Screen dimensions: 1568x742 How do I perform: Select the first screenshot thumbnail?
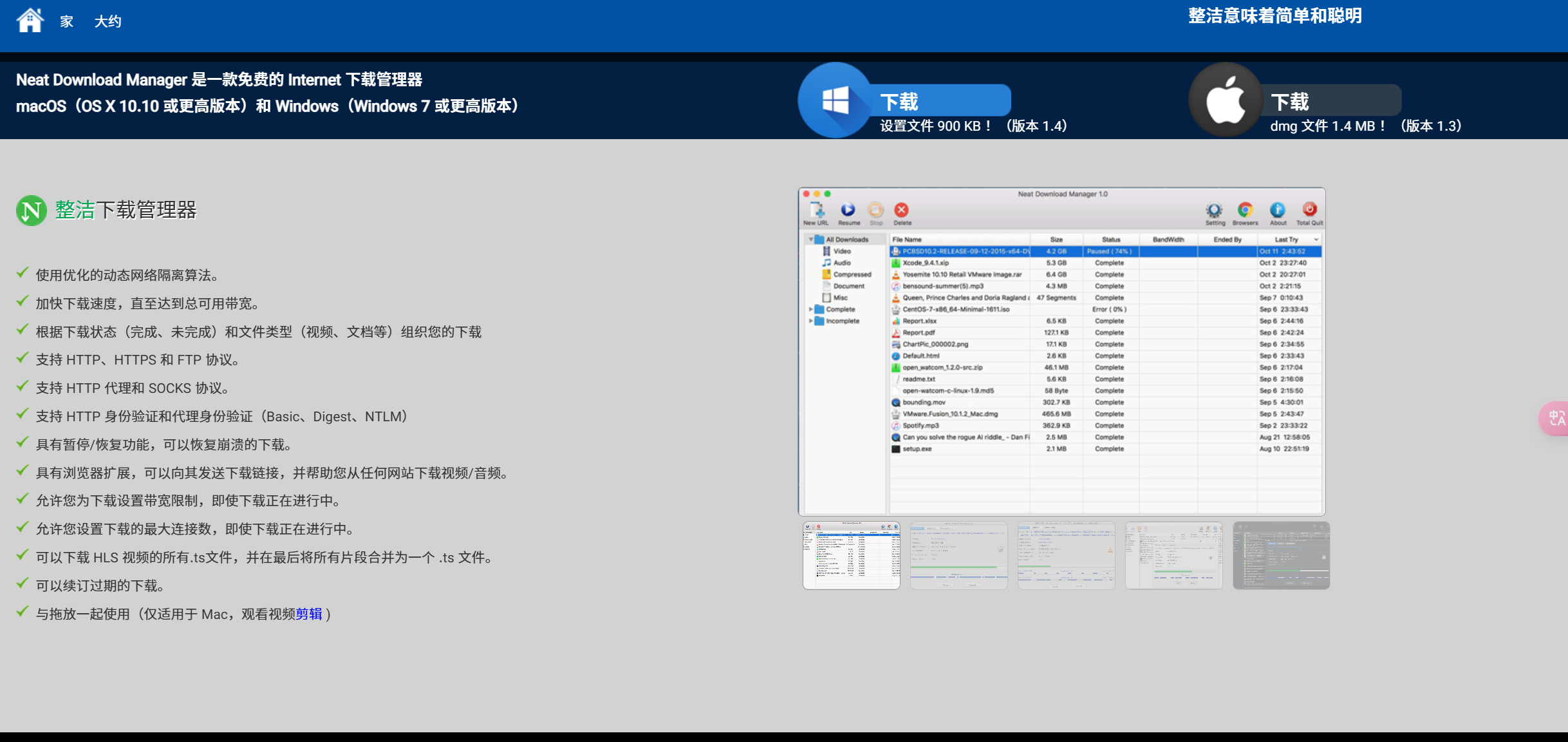pyautogui.click(x=851, y=555)
